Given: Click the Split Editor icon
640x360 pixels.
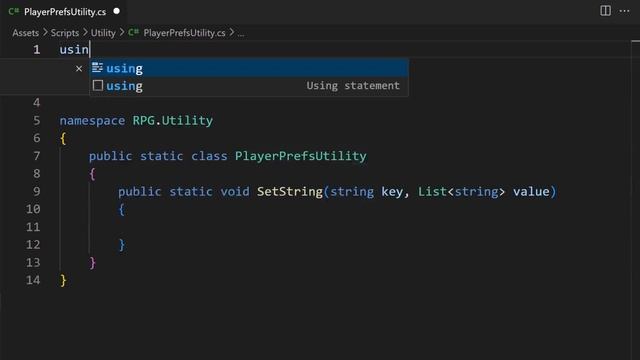Looking at the screenshot, I should point(605,11).
